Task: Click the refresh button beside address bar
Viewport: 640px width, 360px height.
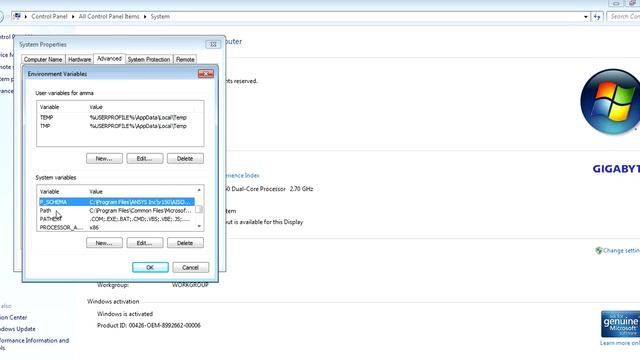Action: [597, 17]
